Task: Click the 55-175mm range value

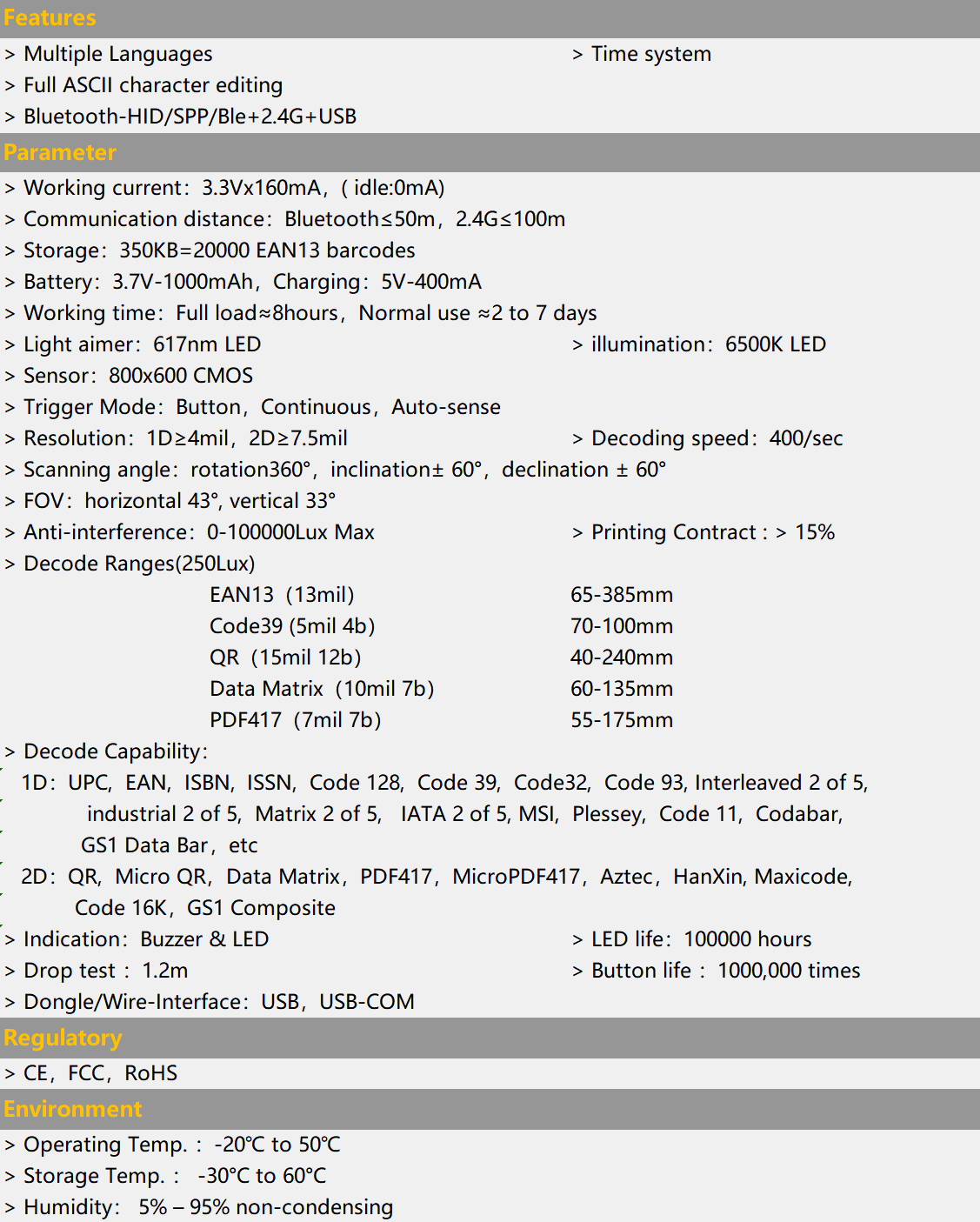Action: point(622,720)
